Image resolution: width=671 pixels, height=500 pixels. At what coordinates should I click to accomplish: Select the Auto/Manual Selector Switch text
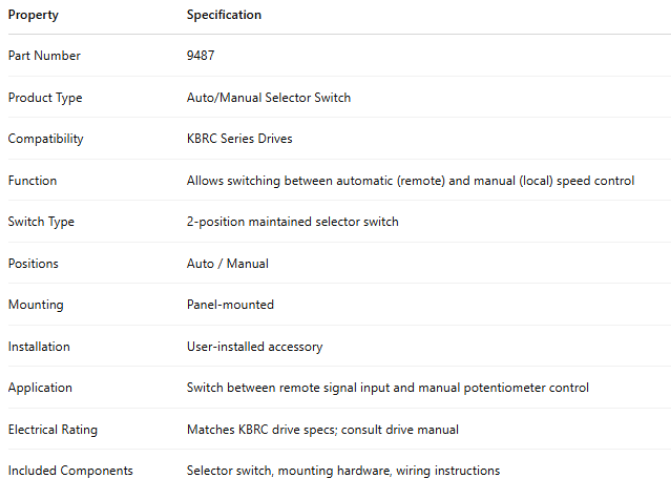(268, 98)
